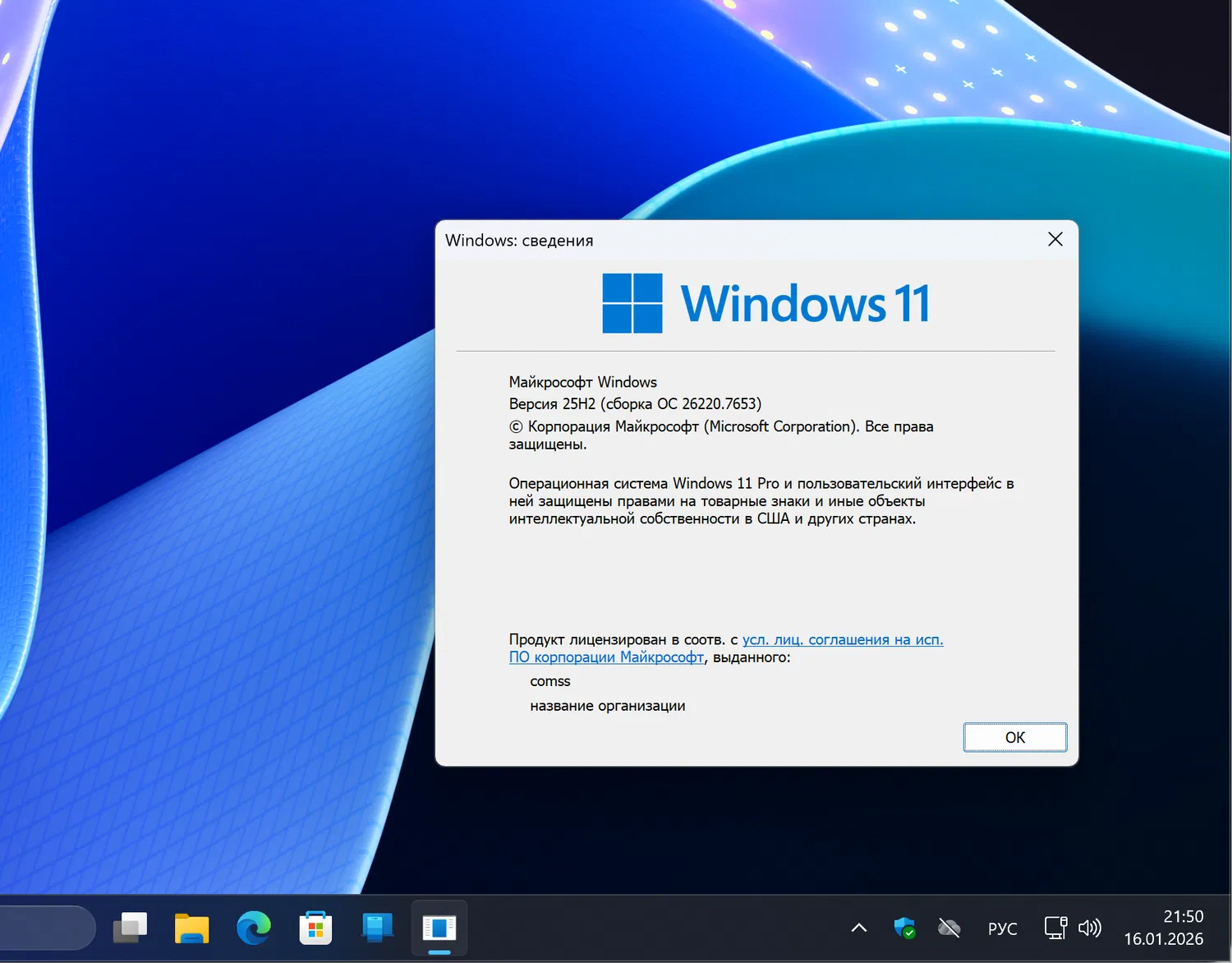
Task: Open volume controls via the speaker icon
Action: click(x=1090, y=928)
